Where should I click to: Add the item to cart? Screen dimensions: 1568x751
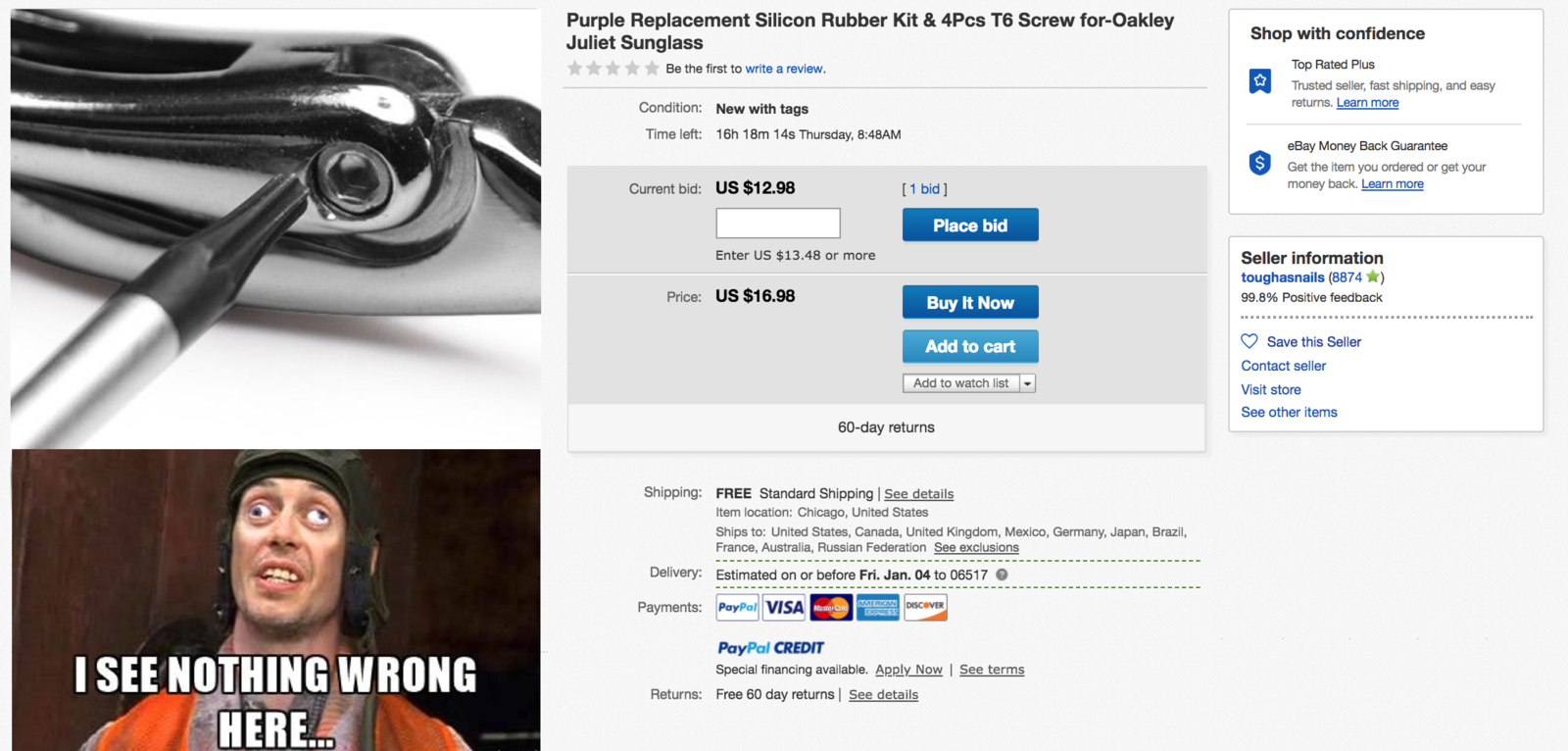[x=970, y=346]
